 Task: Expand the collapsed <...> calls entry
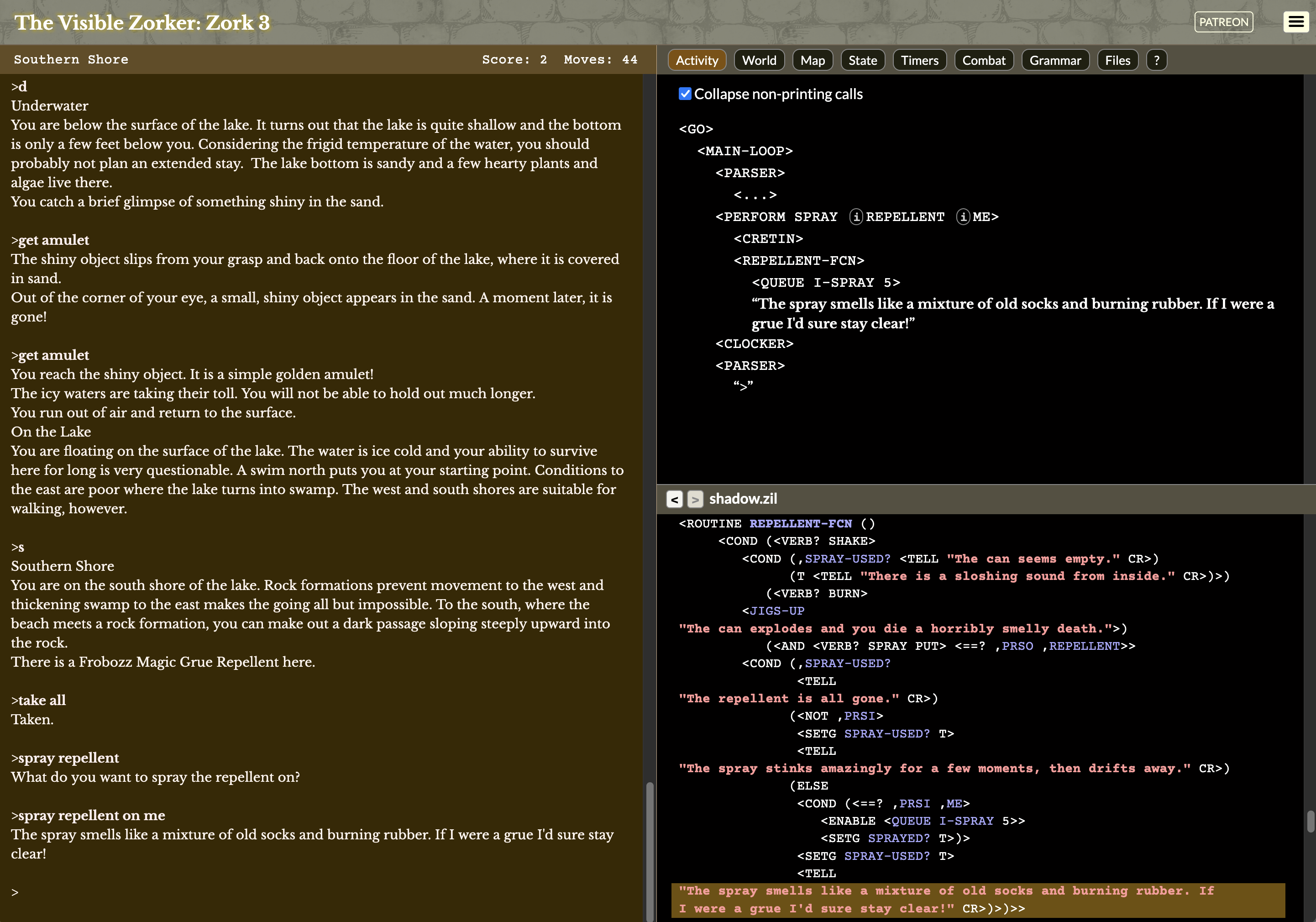click(755, 195)
